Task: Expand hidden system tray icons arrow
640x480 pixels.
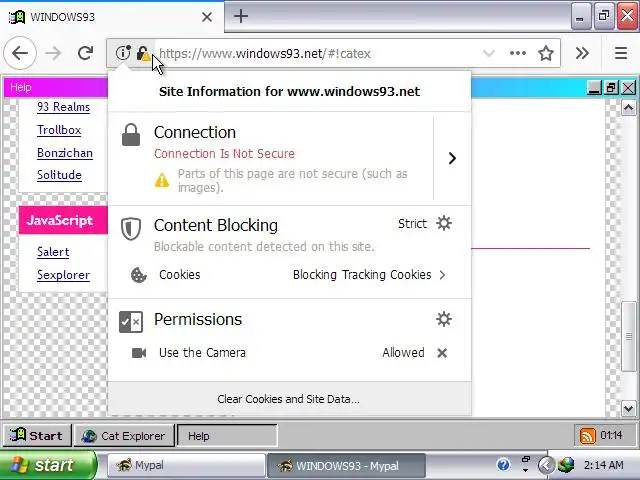Action: pos(546,465)
